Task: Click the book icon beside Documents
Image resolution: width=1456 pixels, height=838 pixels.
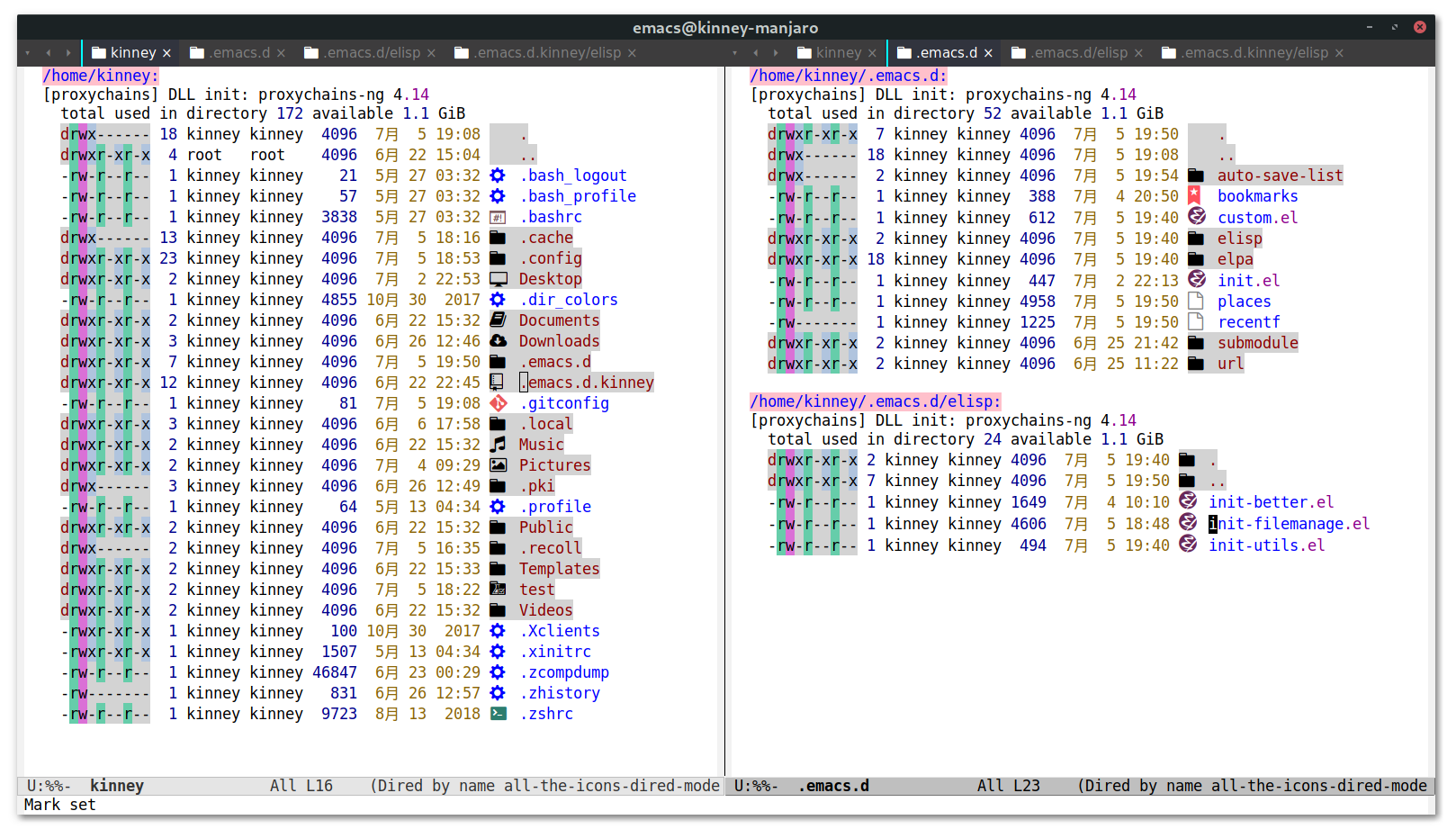Action: pos(498,320)
